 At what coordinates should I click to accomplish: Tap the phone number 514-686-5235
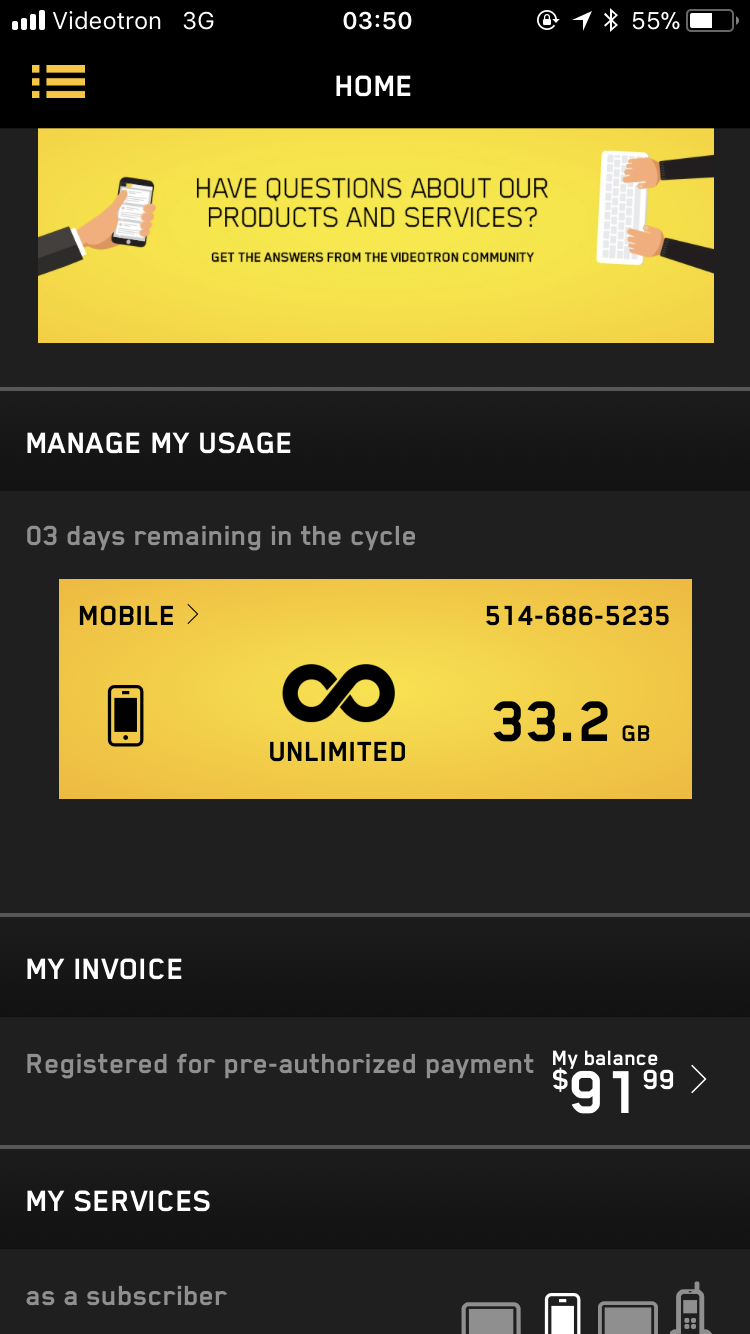coord(577,616)
